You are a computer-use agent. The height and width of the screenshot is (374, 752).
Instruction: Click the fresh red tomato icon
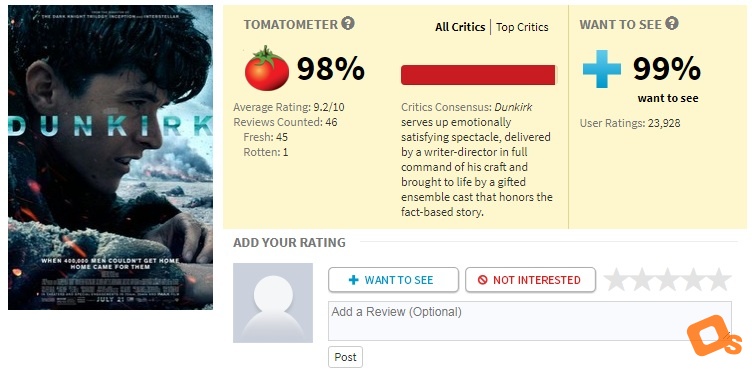[267, 69]
